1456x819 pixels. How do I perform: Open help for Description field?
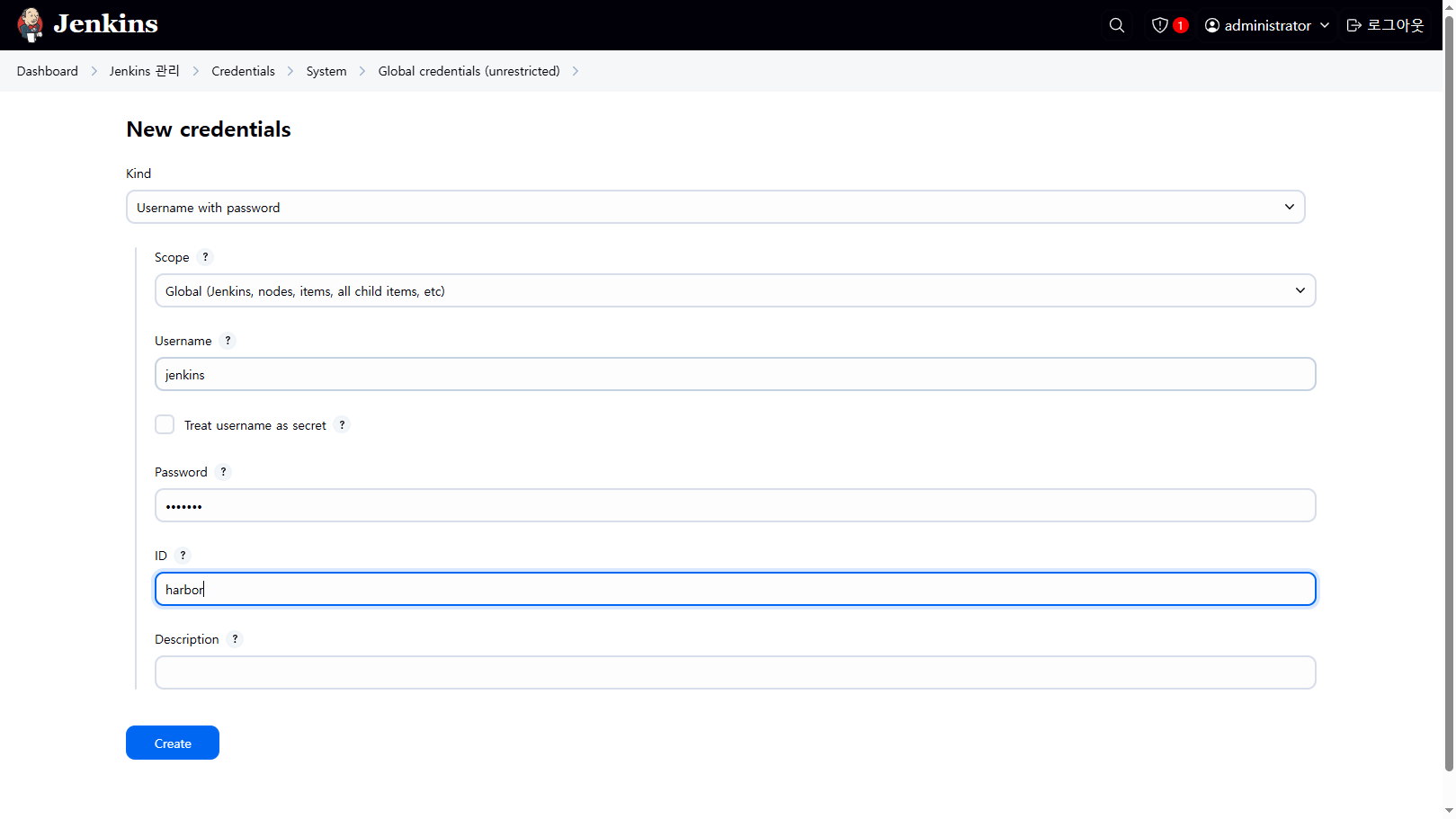click(235, 639)
